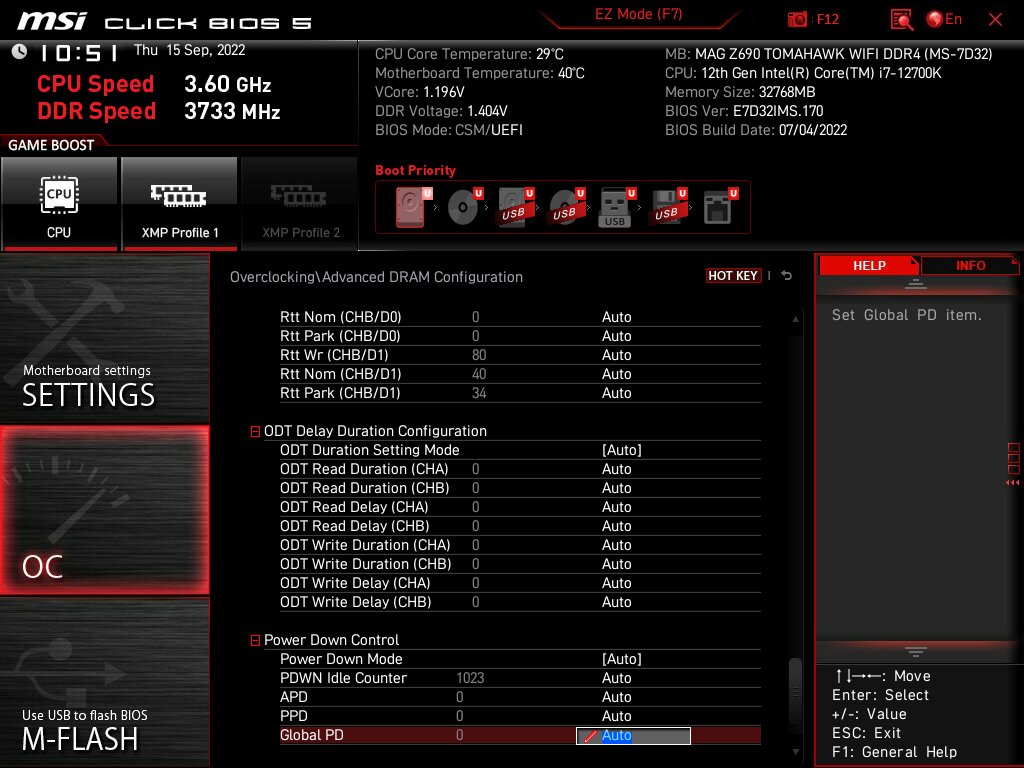Viewport: 1024px width, 768px height.
Task: Collapse the Power Down Control group
Action: point(255,641)
